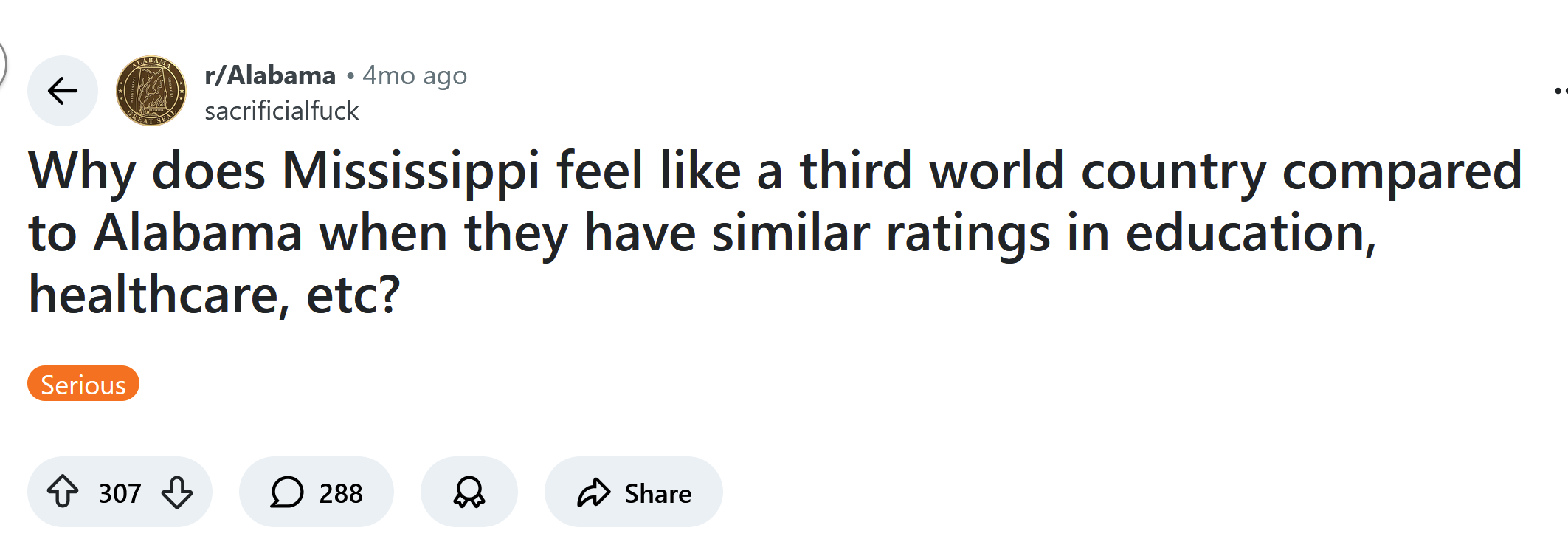Image resolution: width=1568 pixels, height=556 pixels.
Task: Visit the r/Alabama subreddit link
Action: click(270, 75)
